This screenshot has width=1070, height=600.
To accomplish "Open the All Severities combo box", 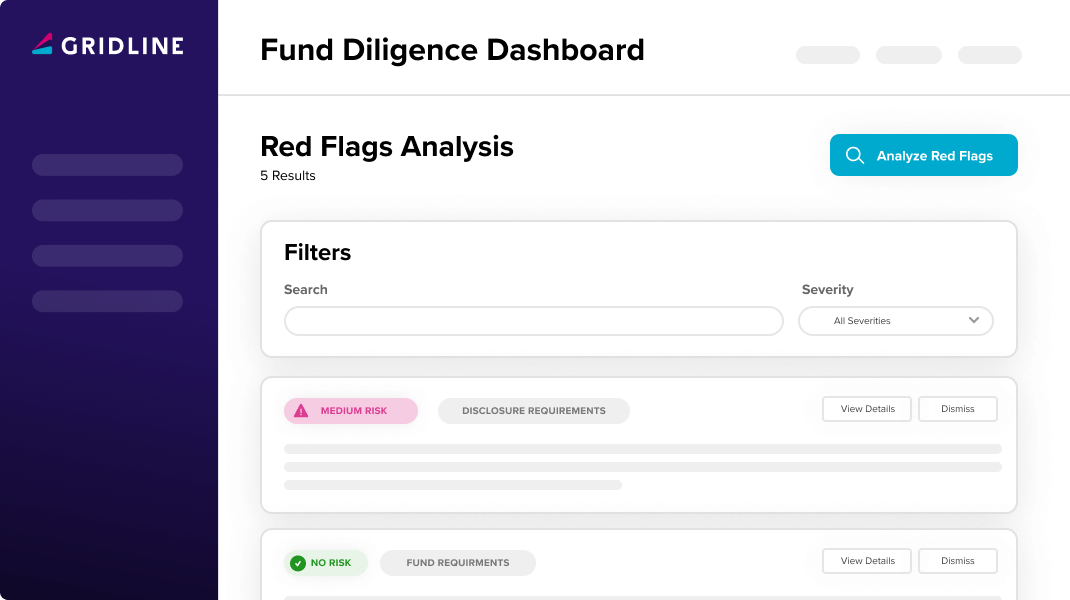I will pos(895,321).
